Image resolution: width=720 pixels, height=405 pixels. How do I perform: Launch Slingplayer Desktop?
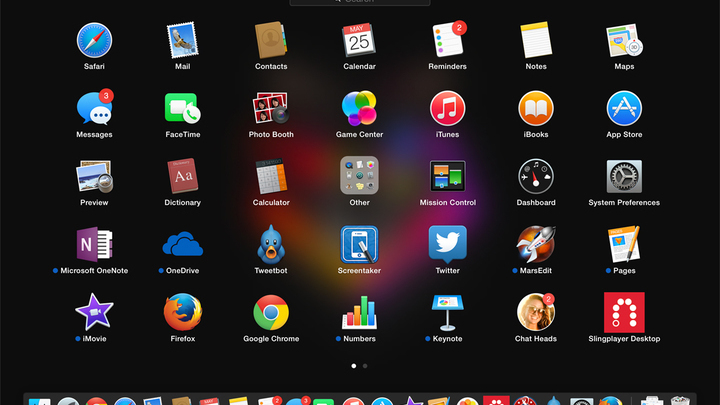(624, 312)
